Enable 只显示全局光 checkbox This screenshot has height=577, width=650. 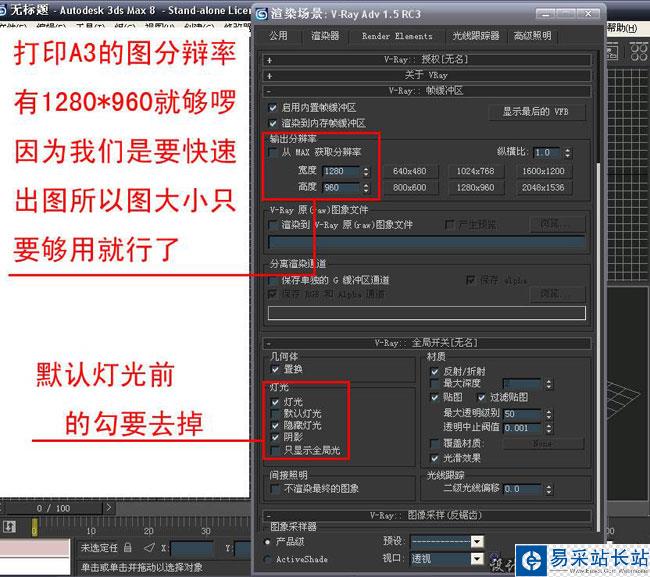click(x=275, y=450)
